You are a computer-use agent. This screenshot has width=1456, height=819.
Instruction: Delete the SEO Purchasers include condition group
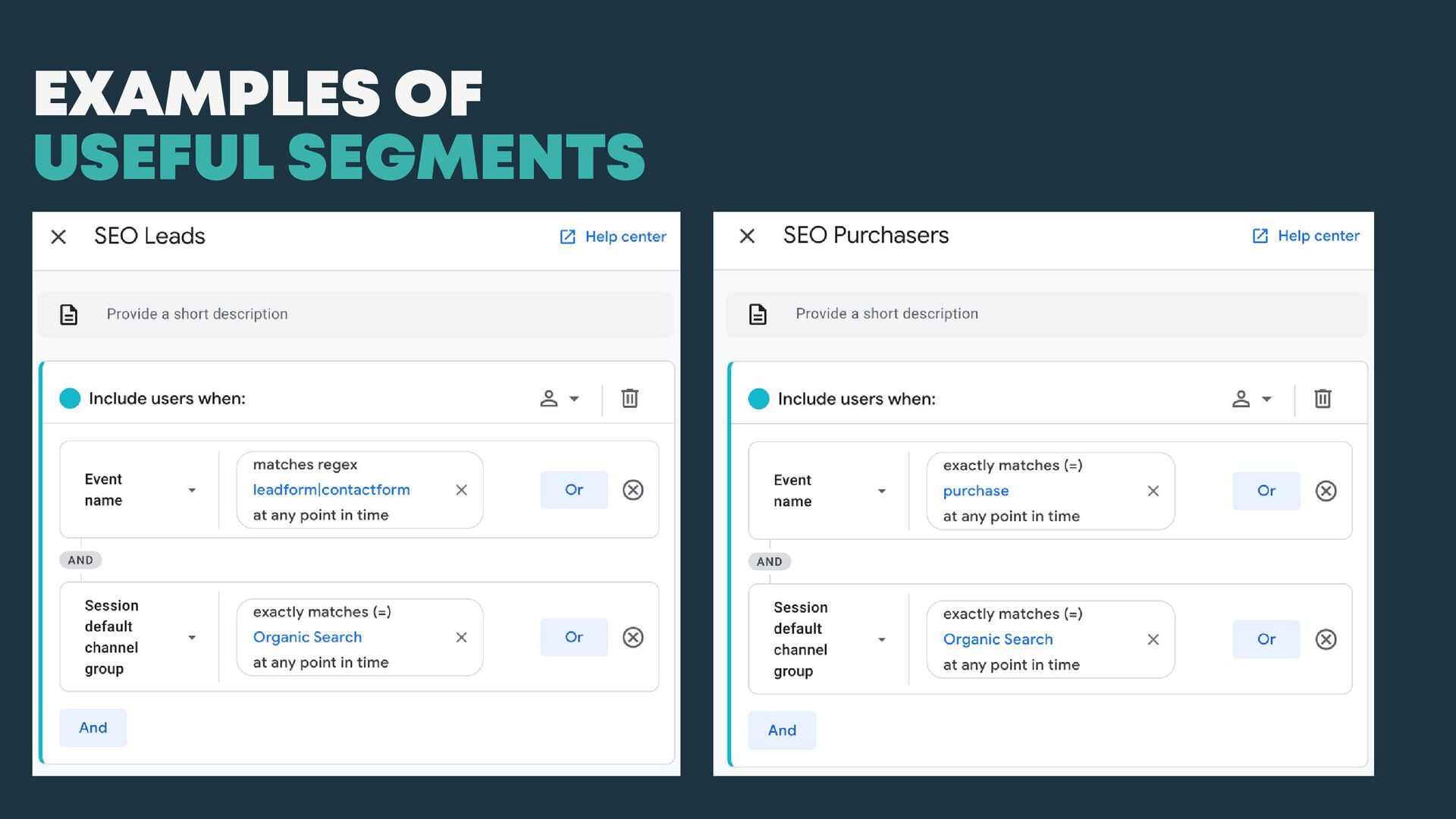coord(1323,399)
